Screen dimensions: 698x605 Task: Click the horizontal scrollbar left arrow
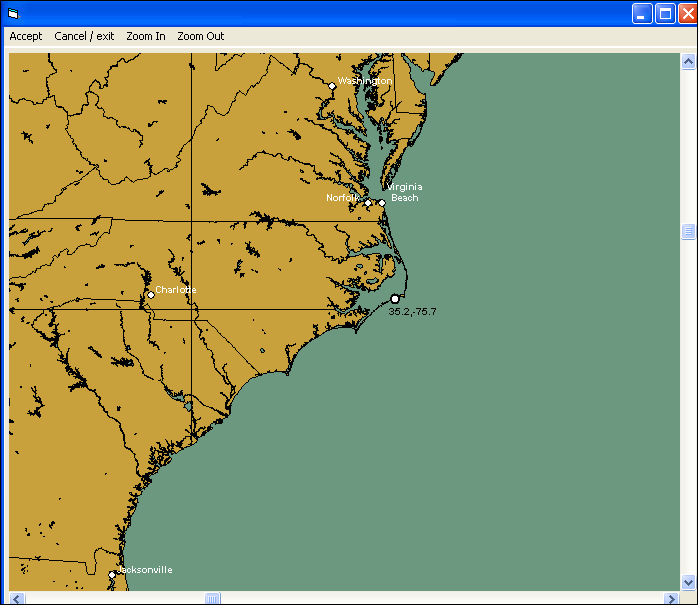17,598
